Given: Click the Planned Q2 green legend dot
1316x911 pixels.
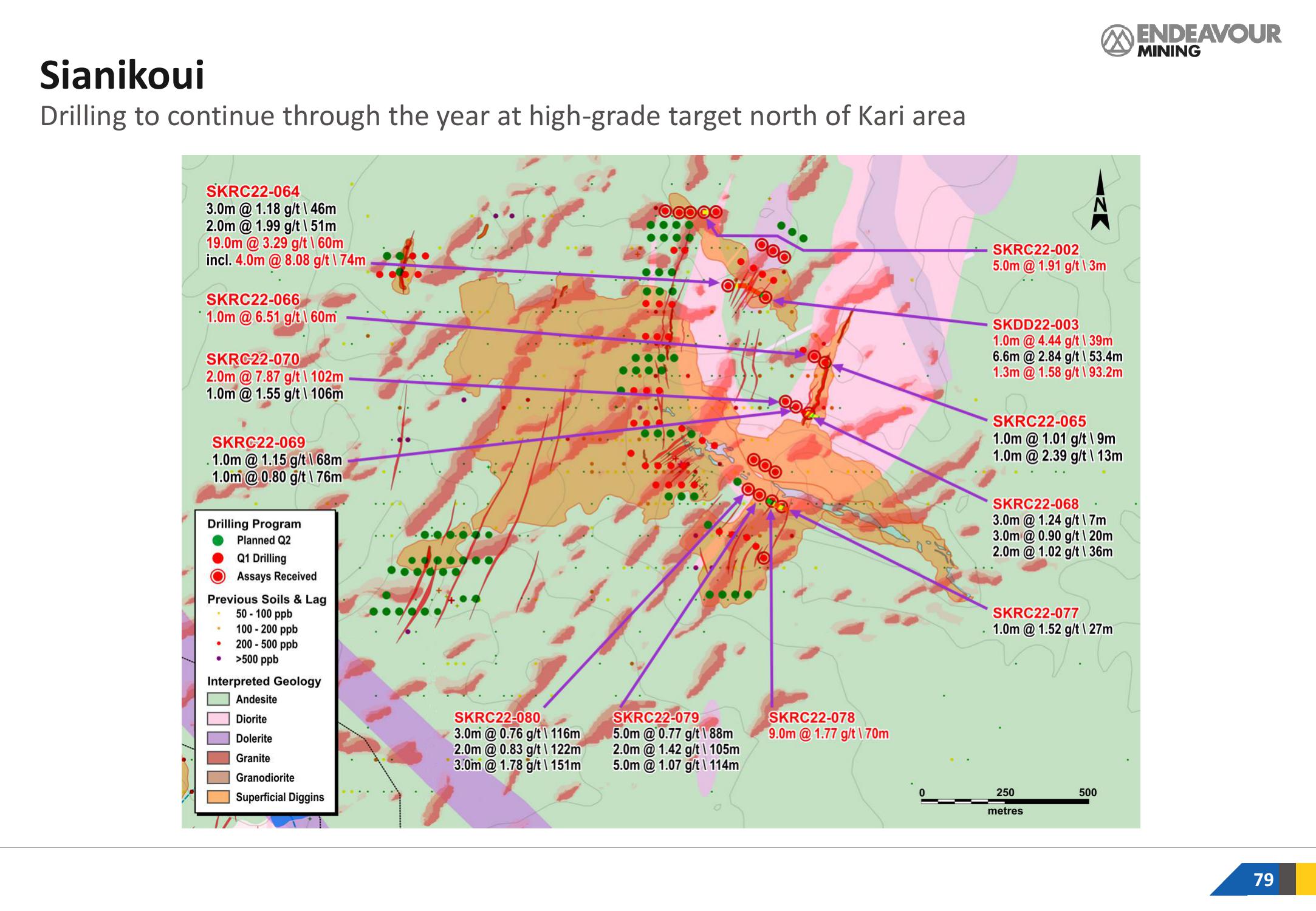Looking at the screenshot, I should [218, 540].
